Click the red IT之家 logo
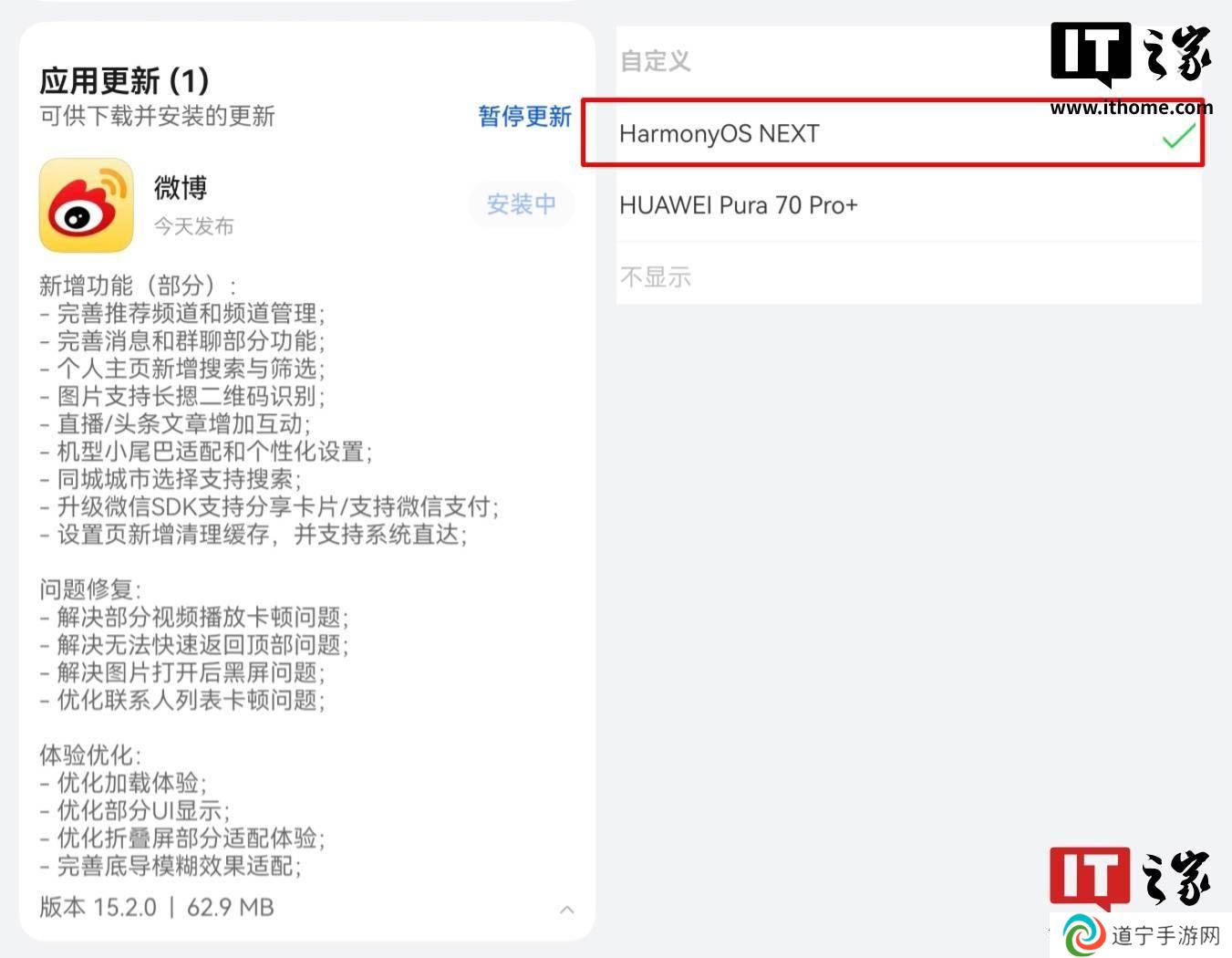Image resolution: width=1232 pixels, height=958 pixels. 1130,878
